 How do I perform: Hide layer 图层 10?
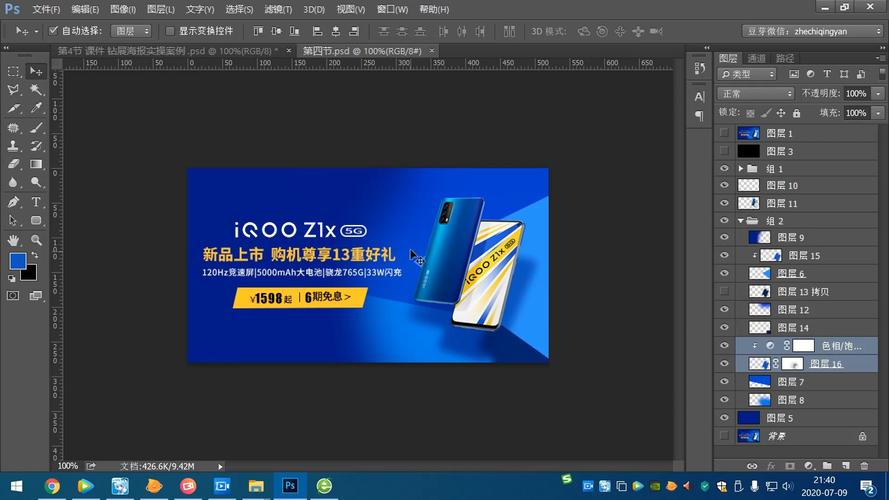(x=724, y=185)
